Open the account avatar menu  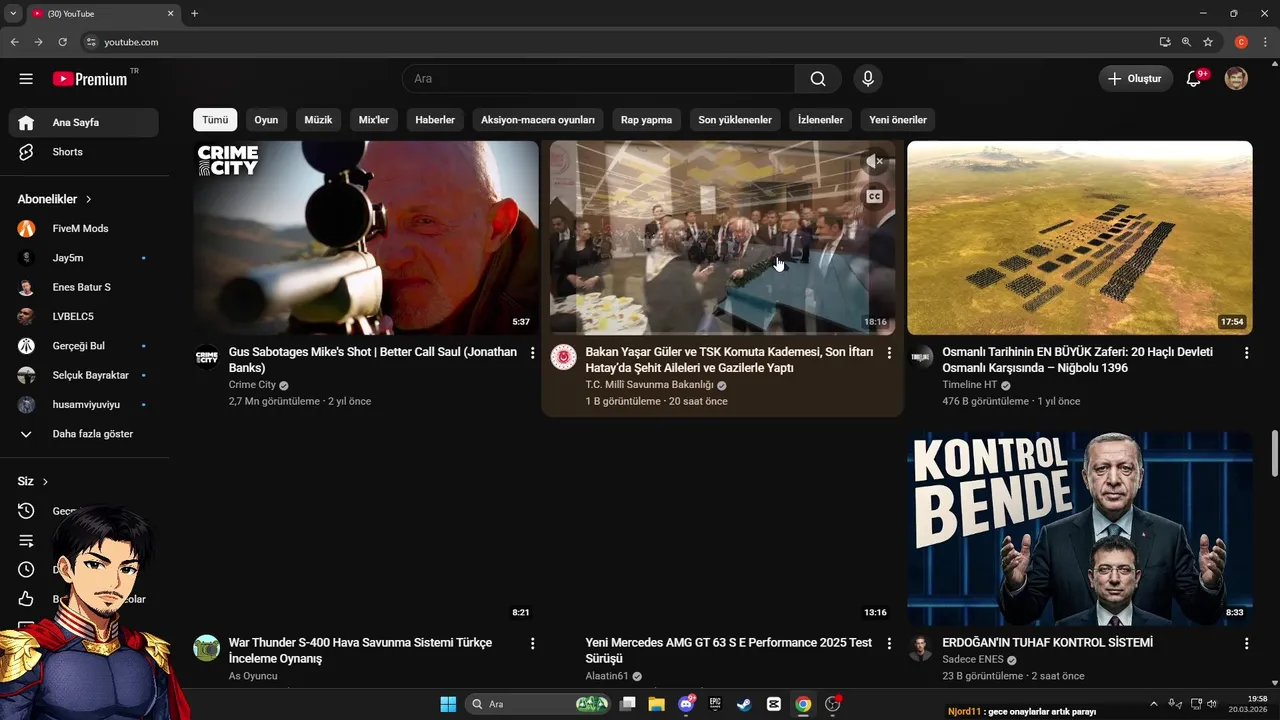click(1237, 79)
